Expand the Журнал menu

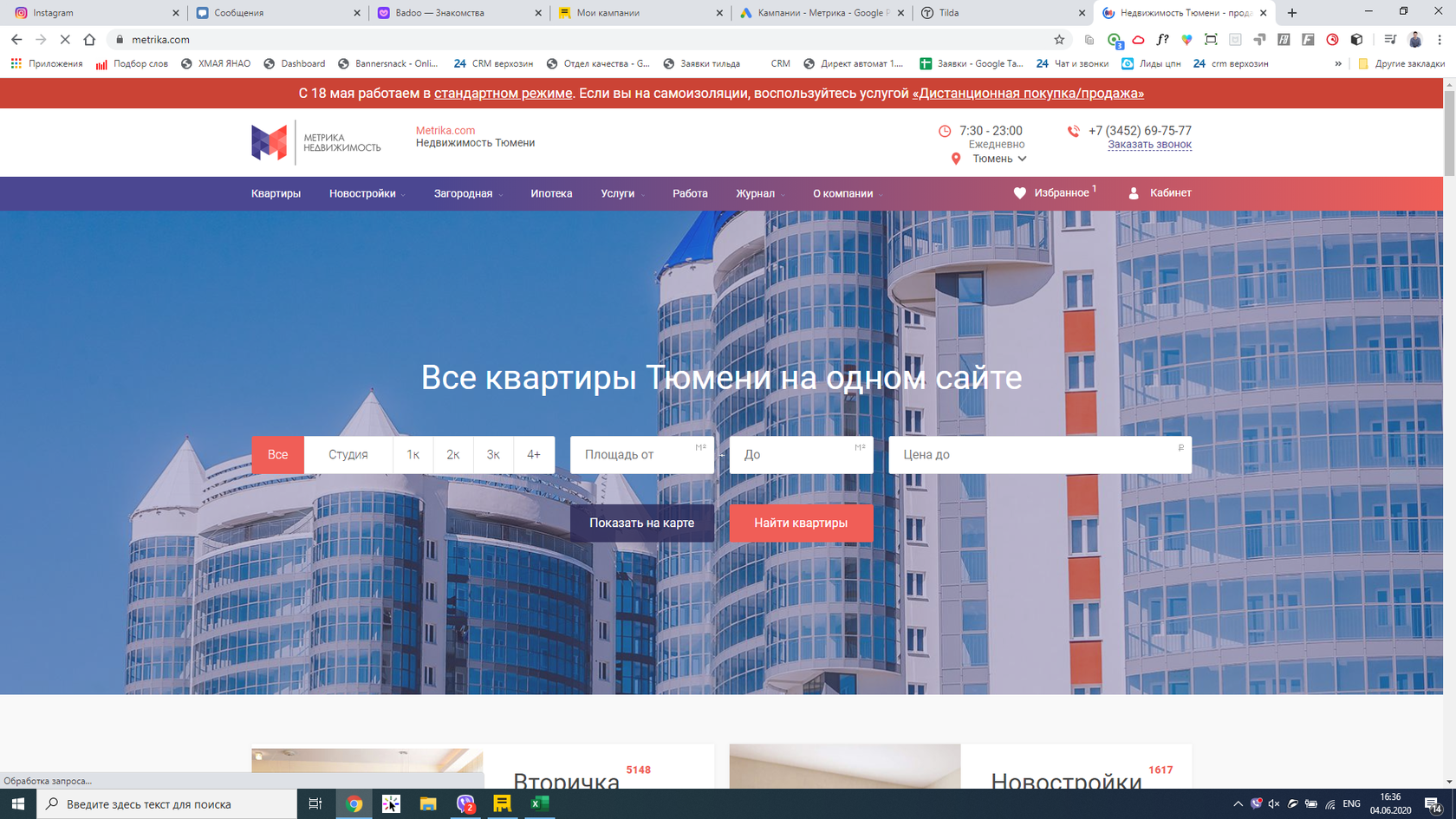pyautogui.click(x=760, y=193)
